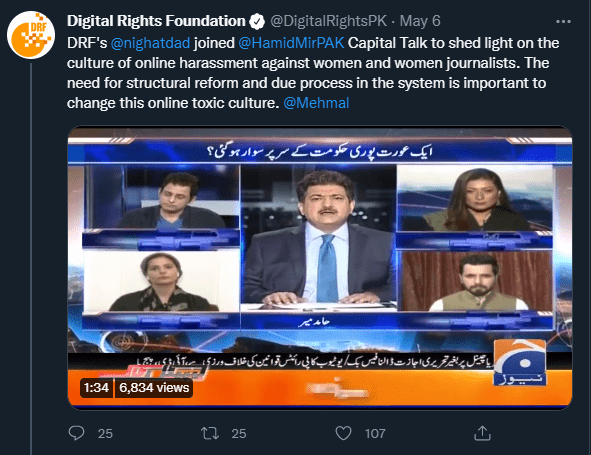The width and height of the screenshot is (591, 455).
Task: Play the Capital Talk video
Action: (x=320, y=267)
